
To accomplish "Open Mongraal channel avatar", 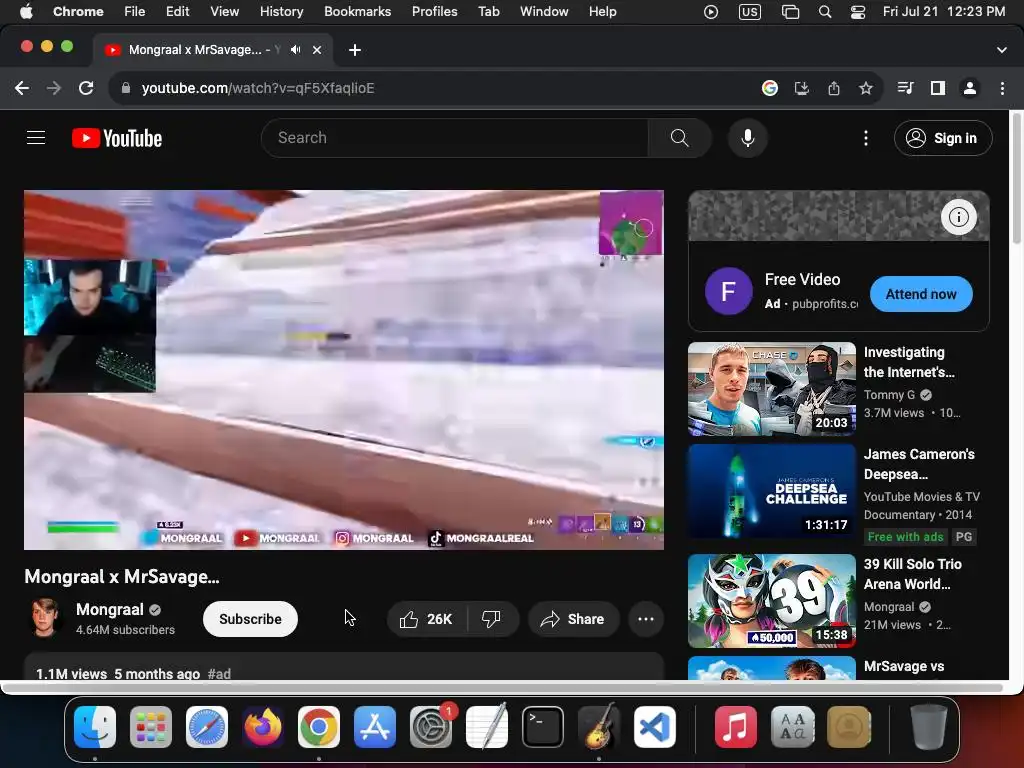I will click(x=44, y=618).
